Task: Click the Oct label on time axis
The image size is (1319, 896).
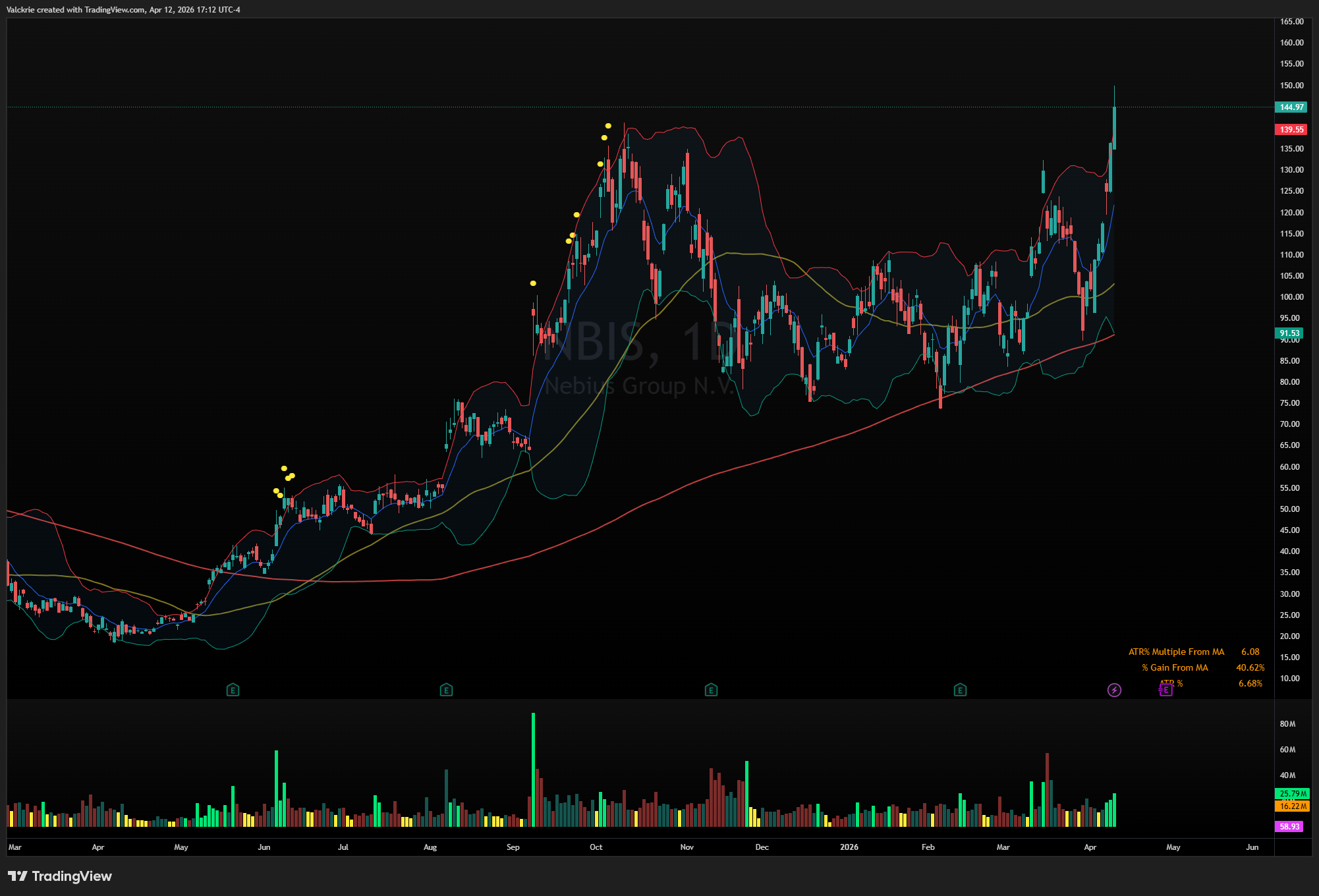Action: (x=596, y=847)
